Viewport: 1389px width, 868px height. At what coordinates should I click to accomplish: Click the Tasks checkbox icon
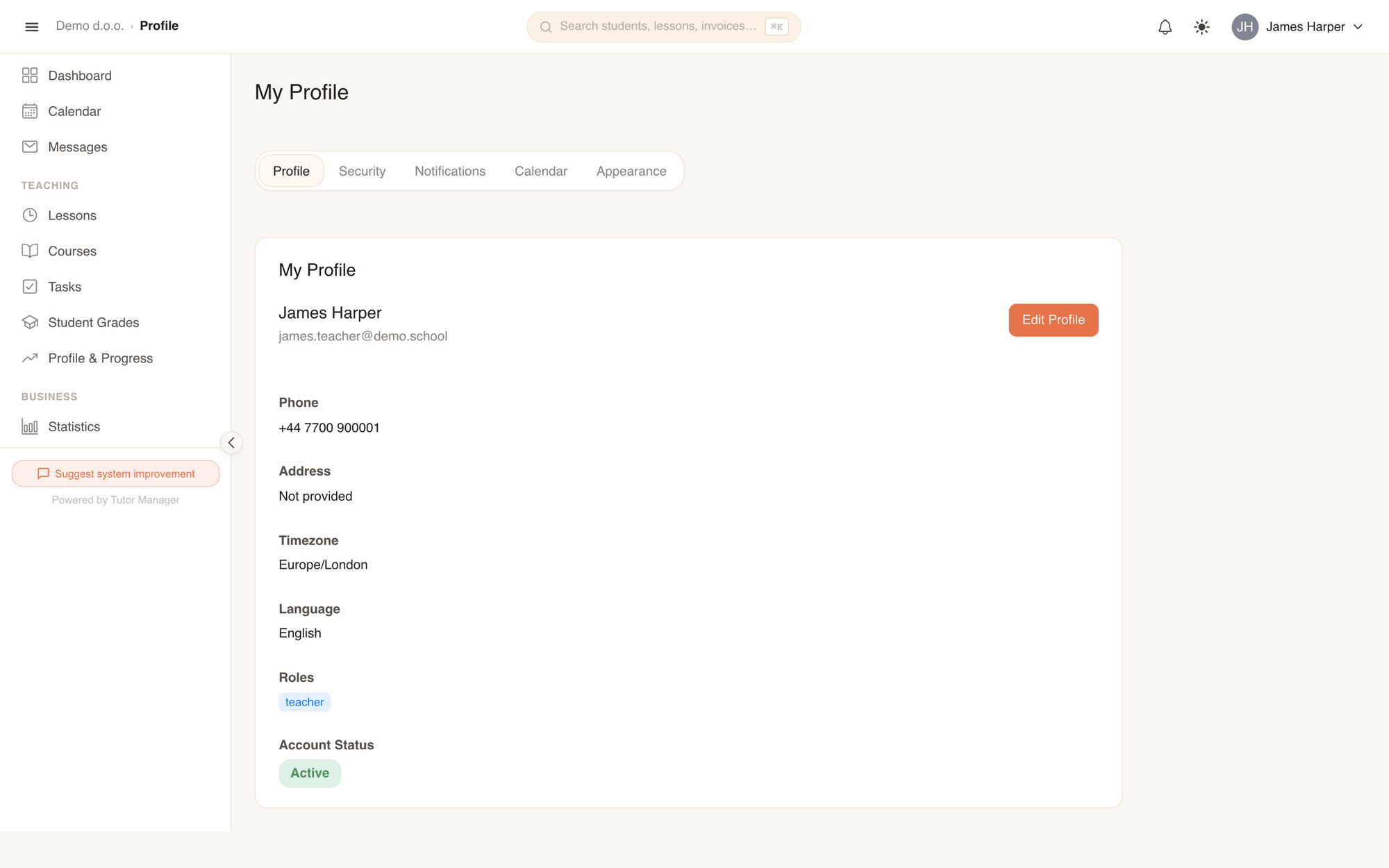[30, 287]
